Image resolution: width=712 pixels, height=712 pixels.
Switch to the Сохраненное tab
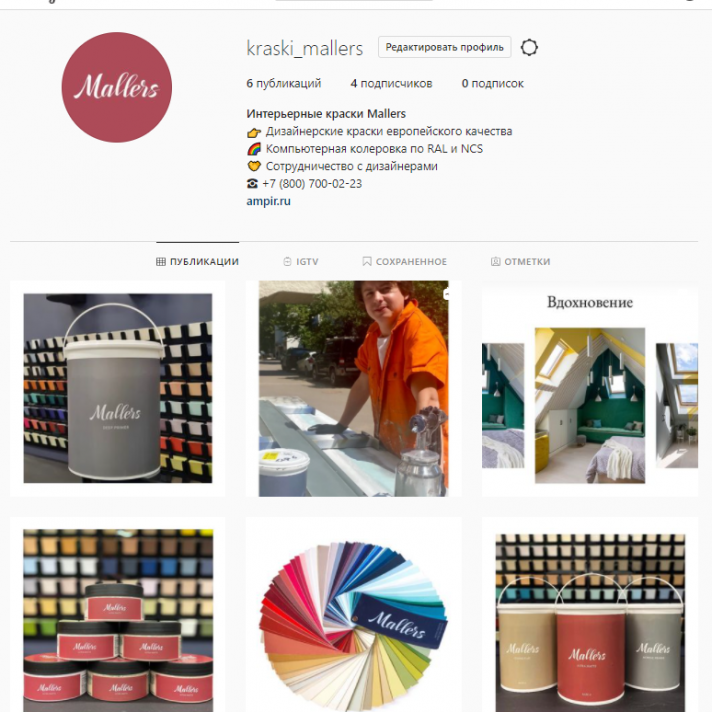(405, 262)
